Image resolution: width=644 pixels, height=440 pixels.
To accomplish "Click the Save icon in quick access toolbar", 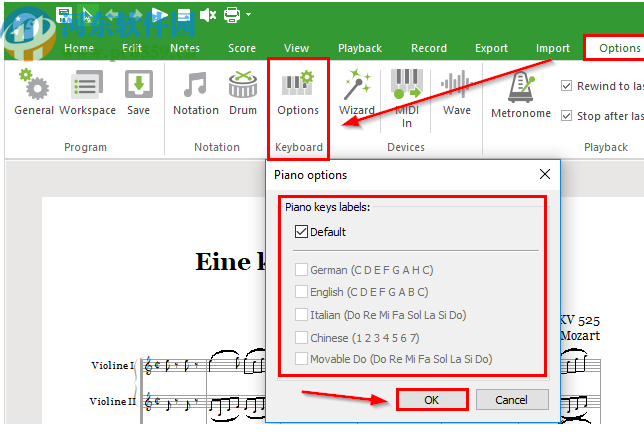I will [64, 15].
